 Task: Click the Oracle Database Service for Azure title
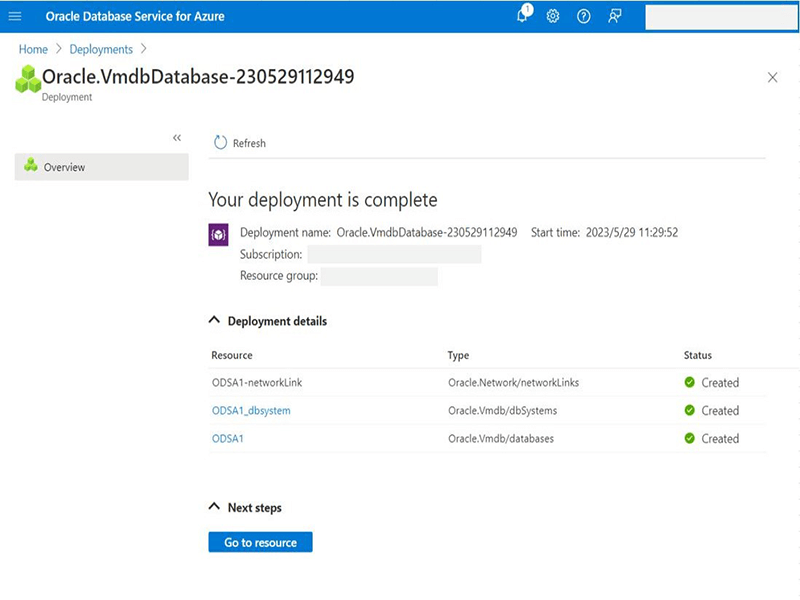[135, 16]
